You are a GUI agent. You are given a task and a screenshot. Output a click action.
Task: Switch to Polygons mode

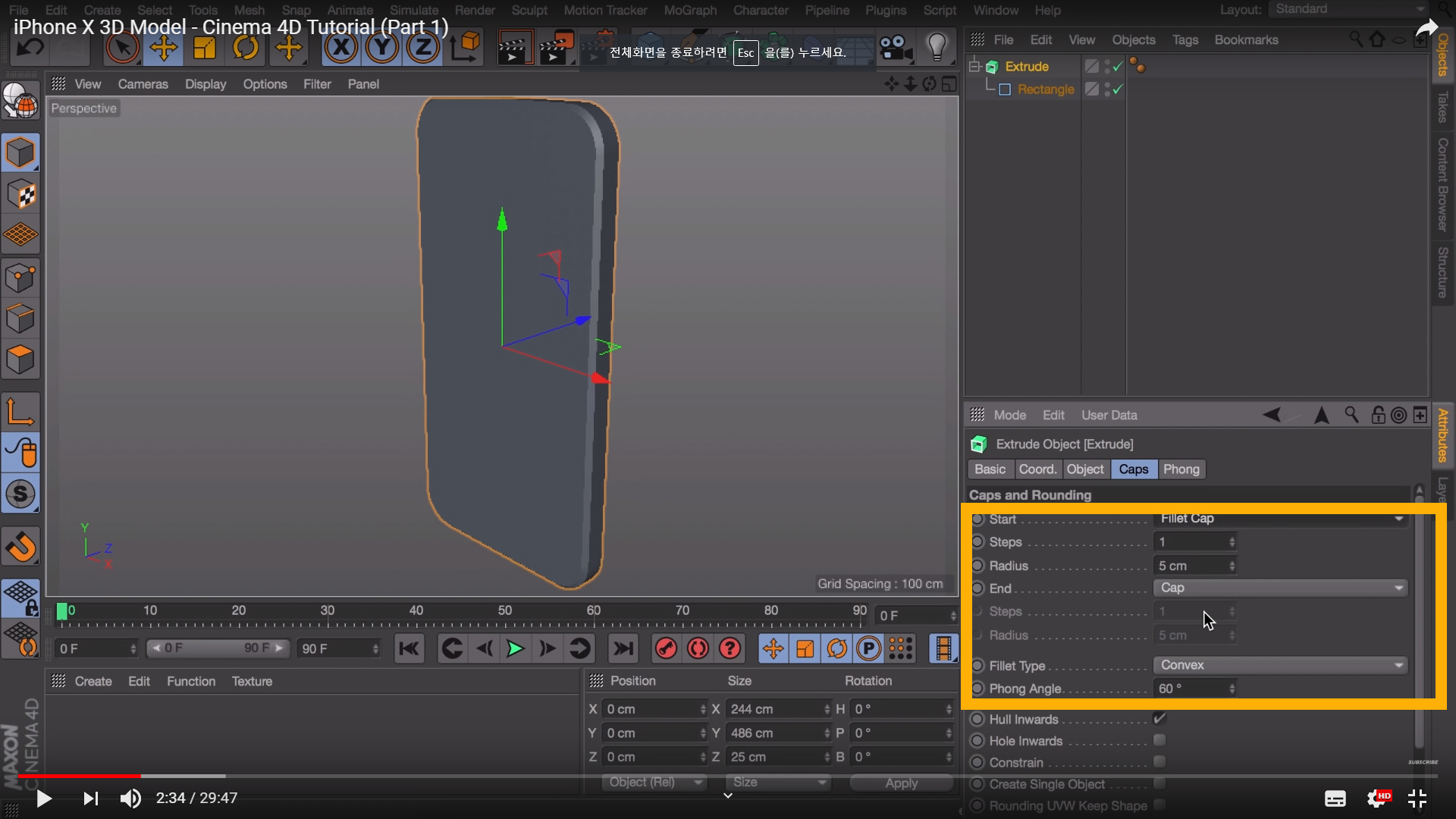click(x=20, y=359)
